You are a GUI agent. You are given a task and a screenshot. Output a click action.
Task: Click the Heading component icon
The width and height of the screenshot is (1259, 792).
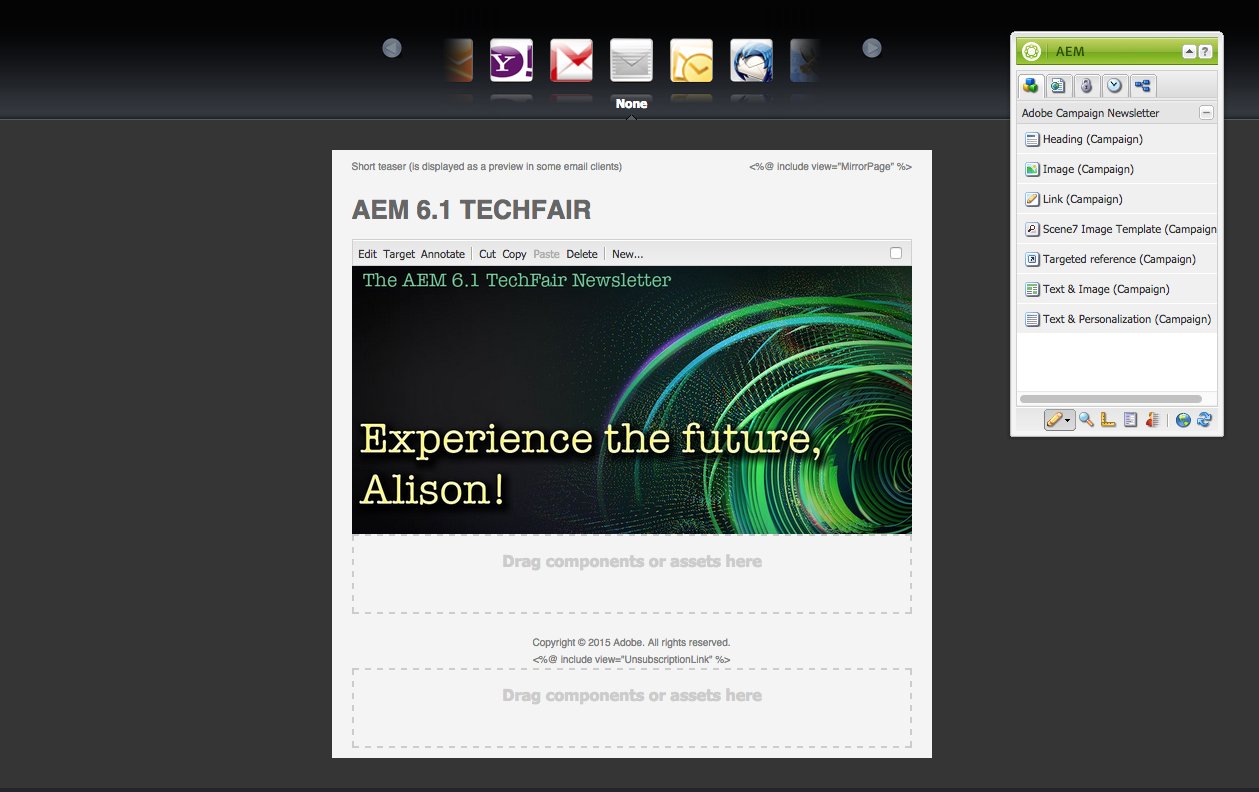1032,140
